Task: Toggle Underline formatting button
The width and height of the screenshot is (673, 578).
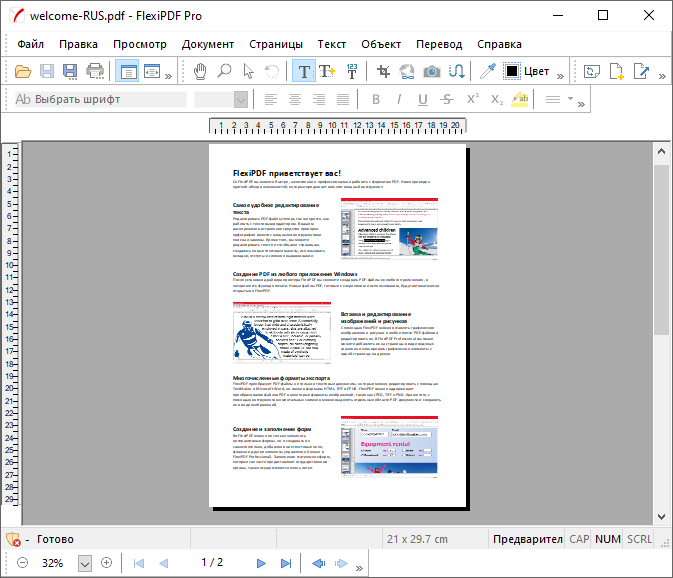Action: click(422, 99)
